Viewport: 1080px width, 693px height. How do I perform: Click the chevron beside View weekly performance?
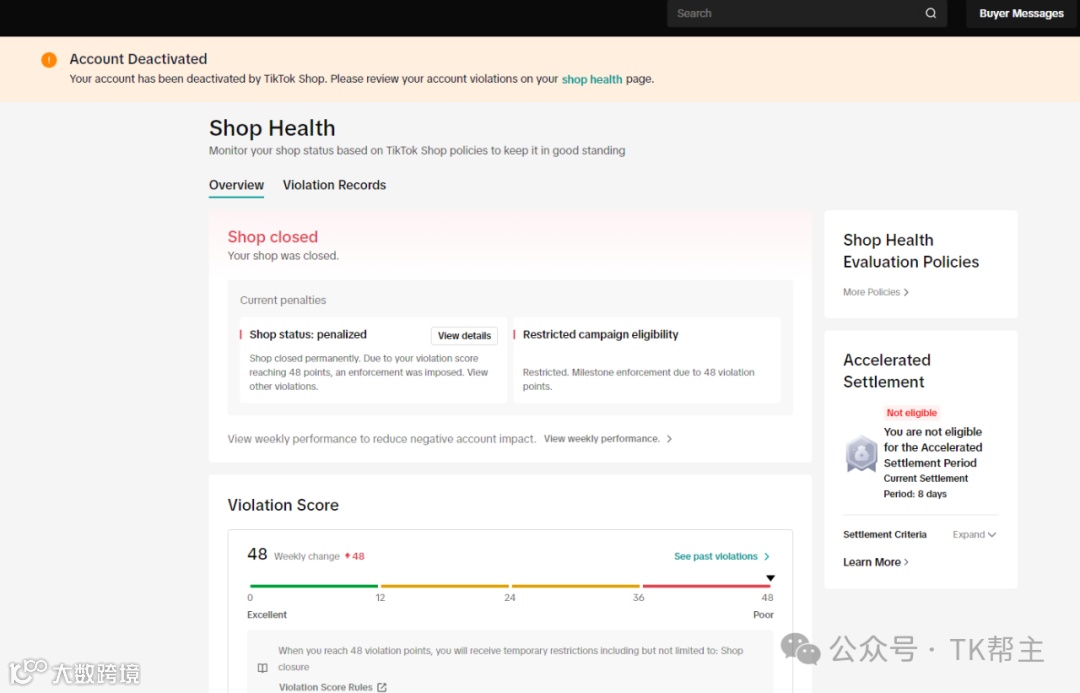coord(669,439)
